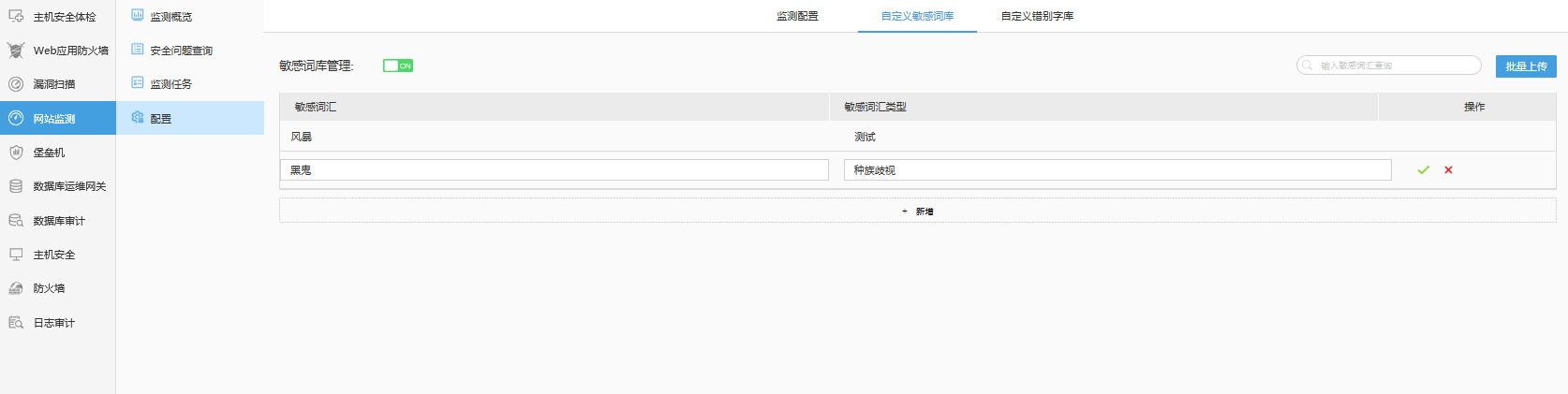Go to 监测概览 submenu
Image resolution: width=1568 pixels, height=394 pixels.
click(x=190, y=17)
